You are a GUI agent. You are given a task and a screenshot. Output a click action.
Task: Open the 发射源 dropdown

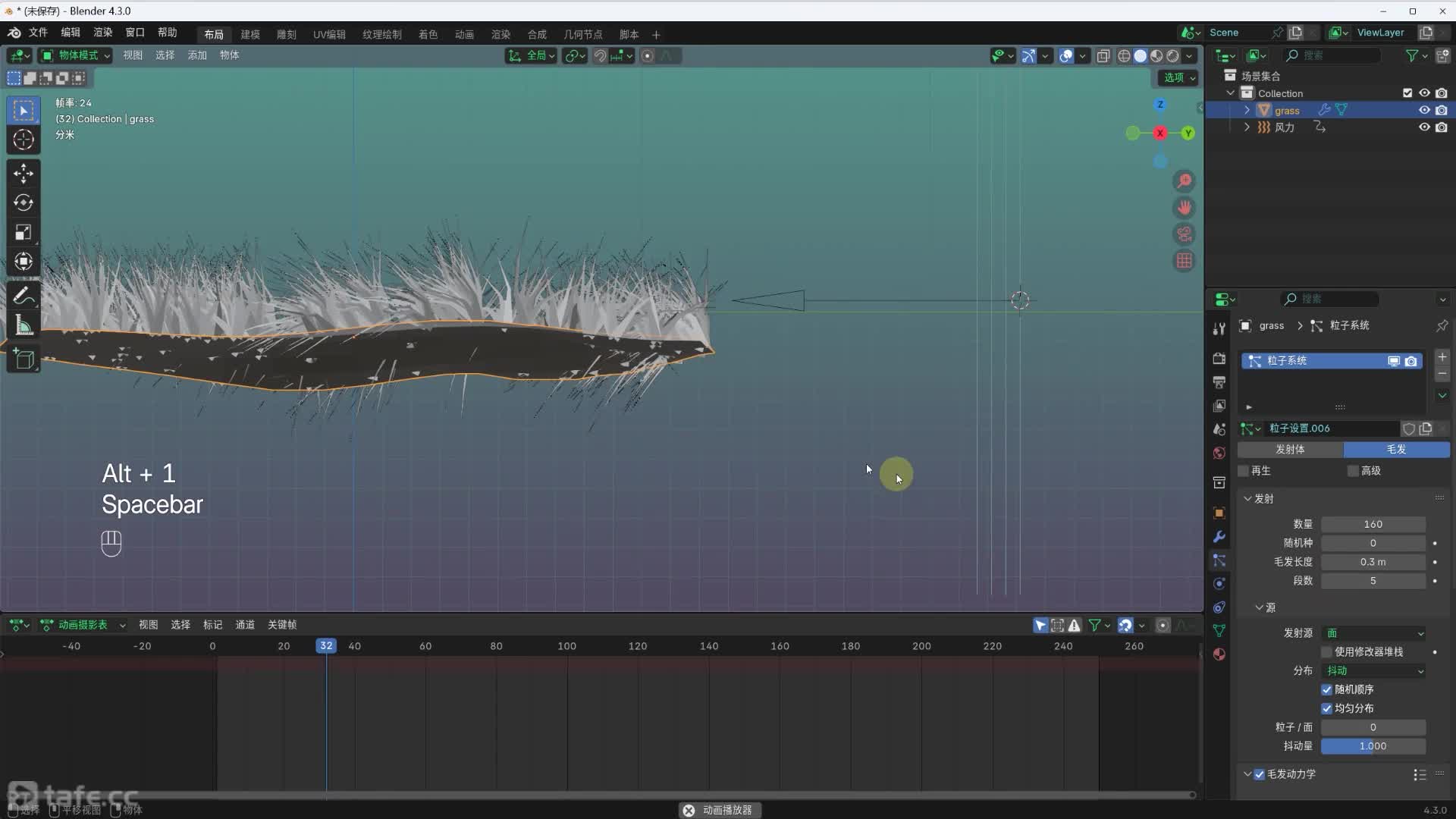[x=1374, y=633]
